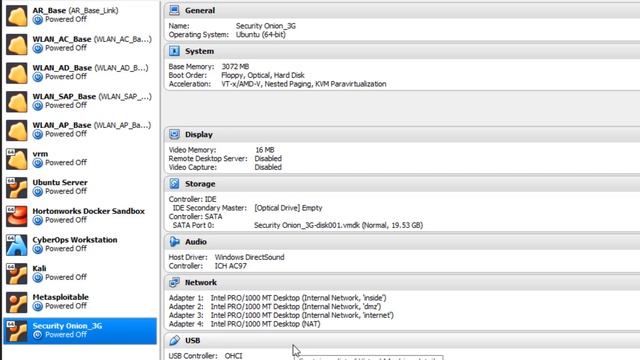The width and height of the screenshot is (640, 360).
Task: Click Powered Off state icon of Security Onion_3G
Action: tap(38, 335)
